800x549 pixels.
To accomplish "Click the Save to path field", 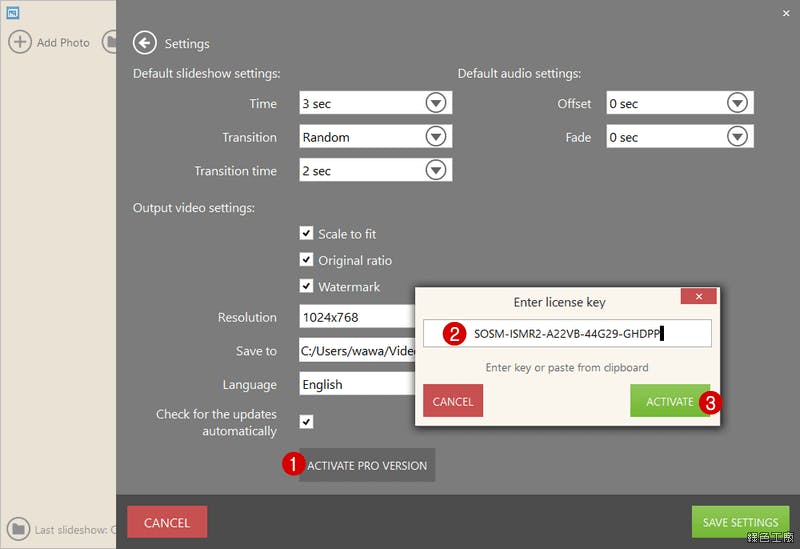I will coord(357,351).
